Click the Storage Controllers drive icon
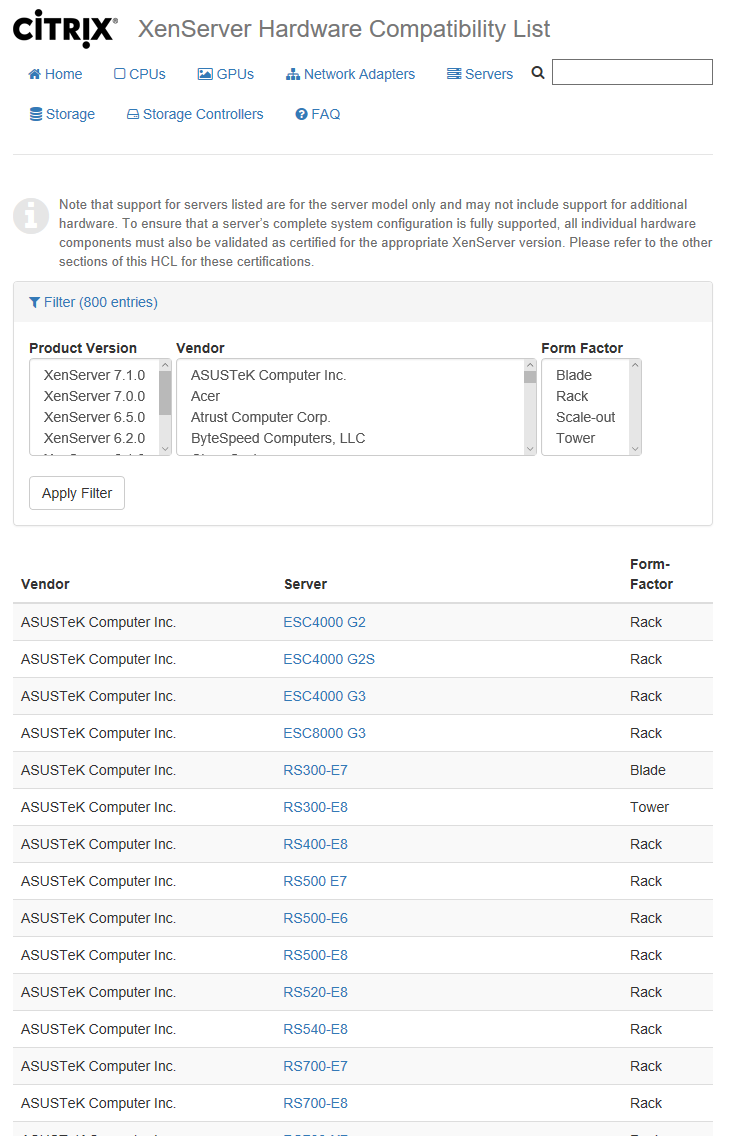Screen dimensions: 740x1136 [133, 114]
